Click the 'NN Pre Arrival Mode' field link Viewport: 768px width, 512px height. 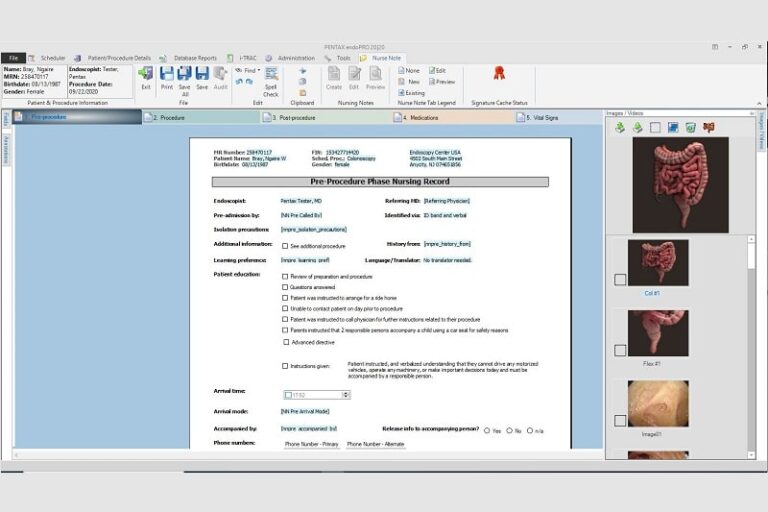tap(305, 411)
